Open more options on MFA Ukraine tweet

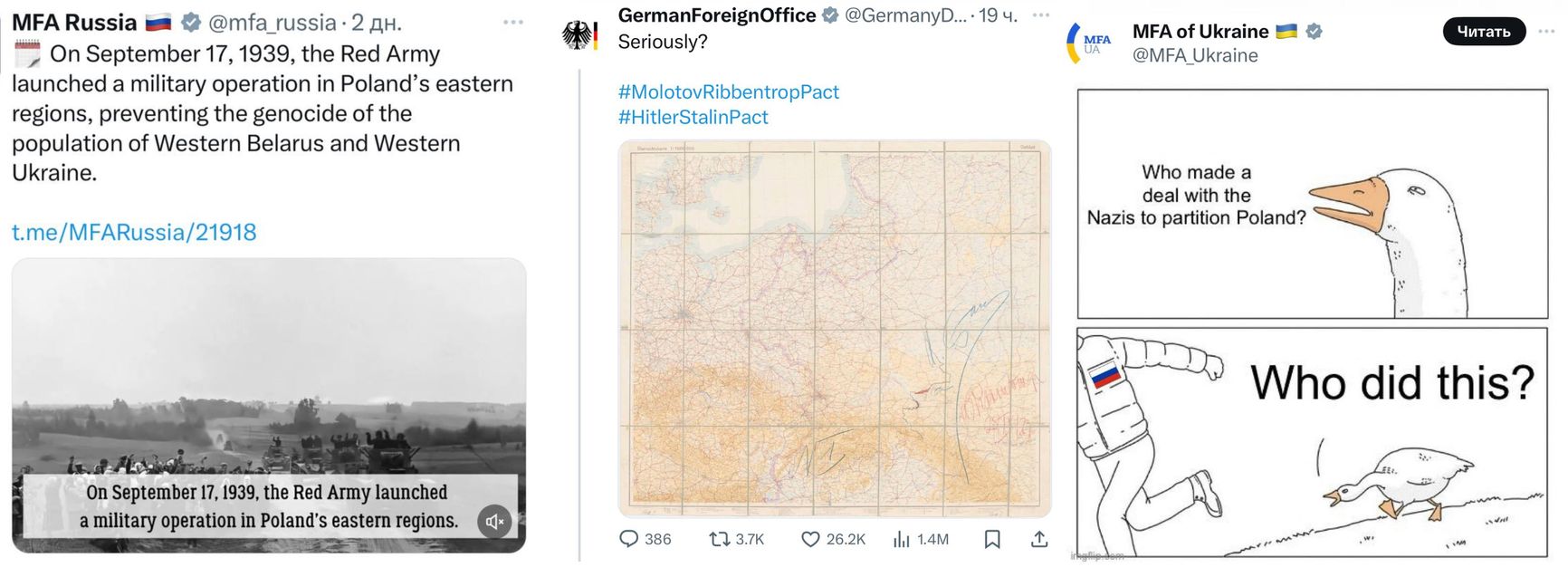click(1545, 32)
